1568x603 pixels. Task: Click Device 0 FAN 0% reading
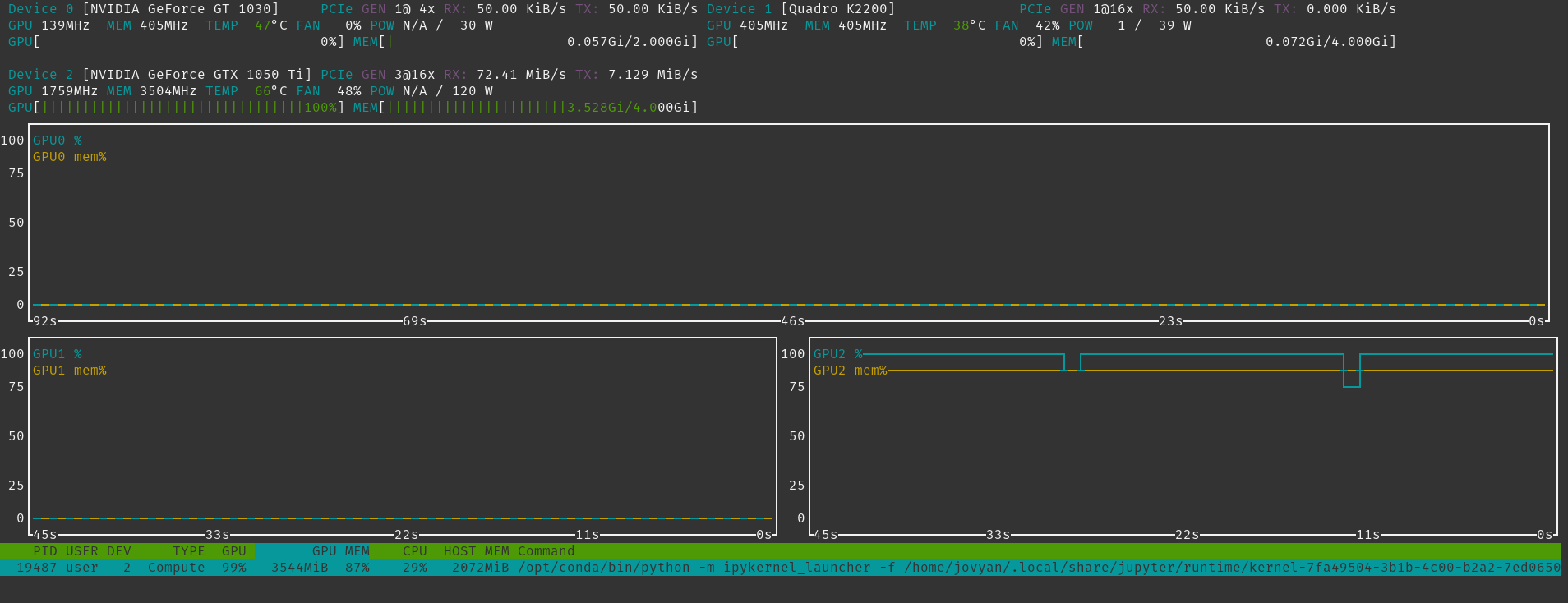329,25
